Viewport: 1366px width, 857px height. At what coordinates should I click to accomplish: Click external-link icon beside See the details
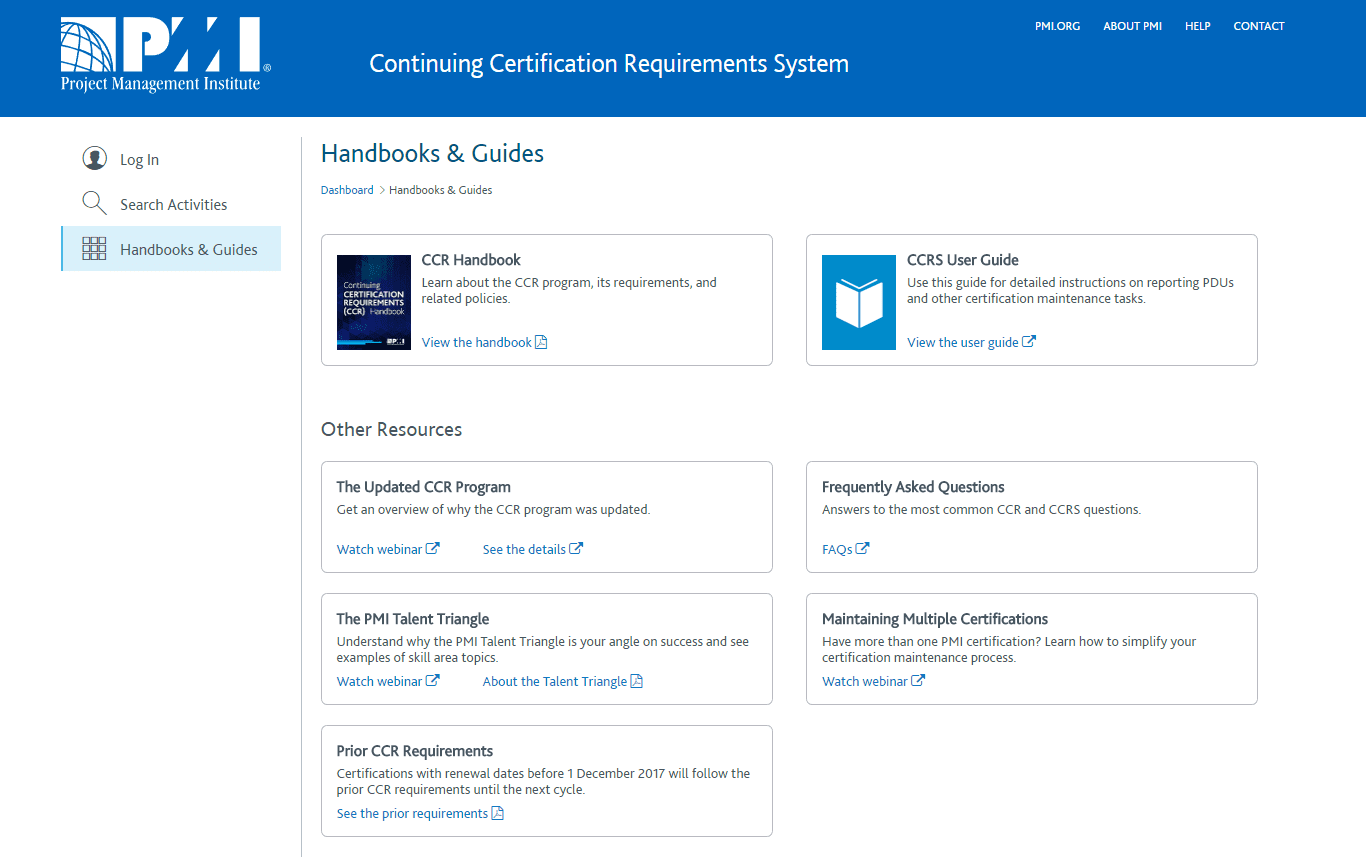coord(576,549)
